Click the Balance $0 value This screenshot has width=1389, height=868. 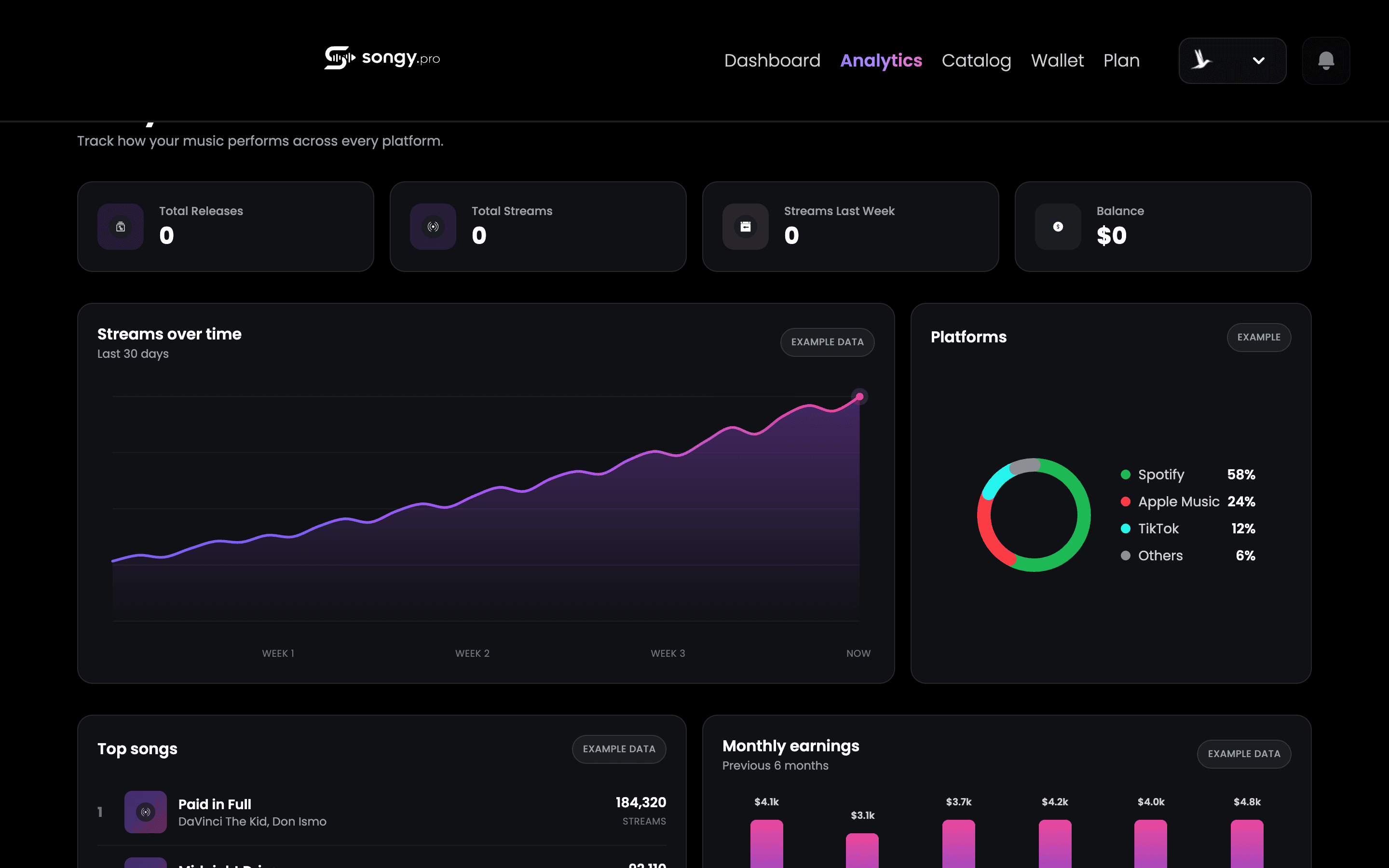coord(1112,235)
